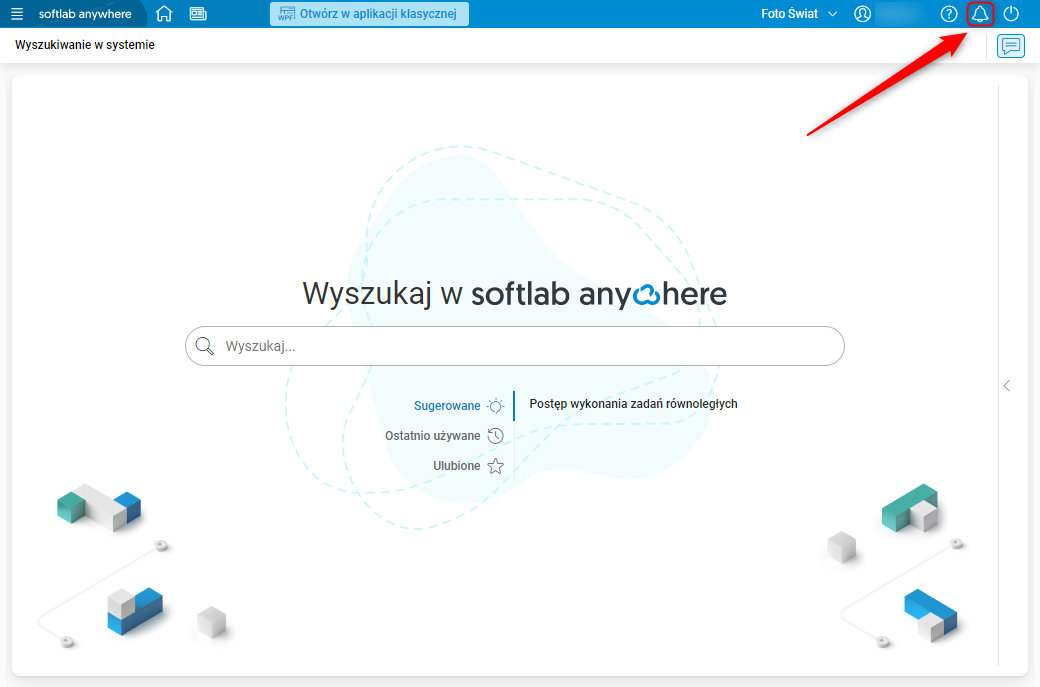Click the Ostatnio używane clock icon
This screenshot has width=1040, height=687.
click(495, 435)
